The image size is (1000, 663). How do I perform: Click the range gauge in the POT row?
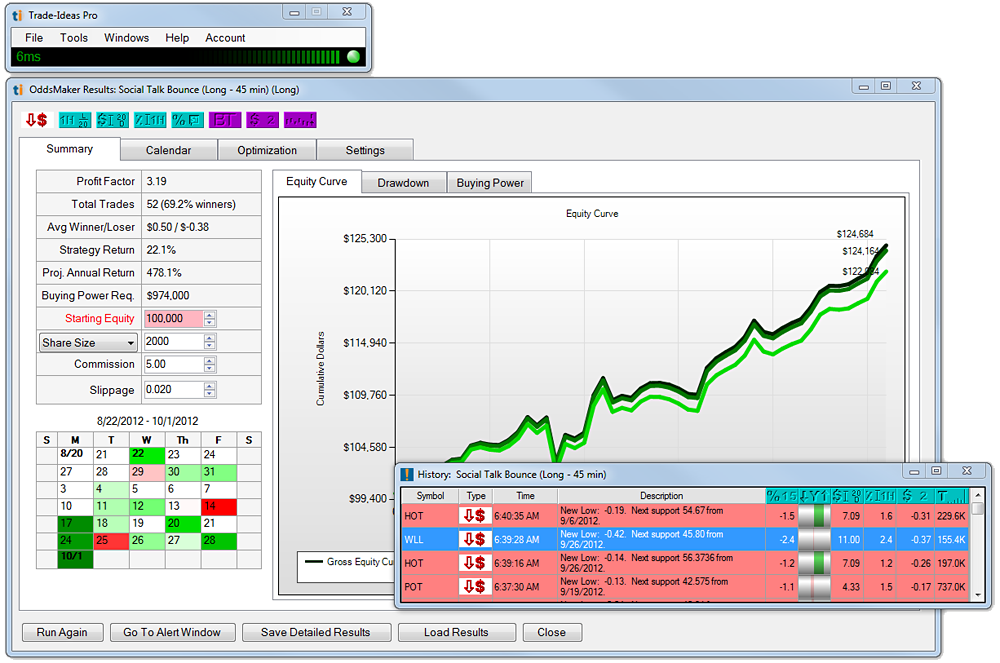[814, 586]
